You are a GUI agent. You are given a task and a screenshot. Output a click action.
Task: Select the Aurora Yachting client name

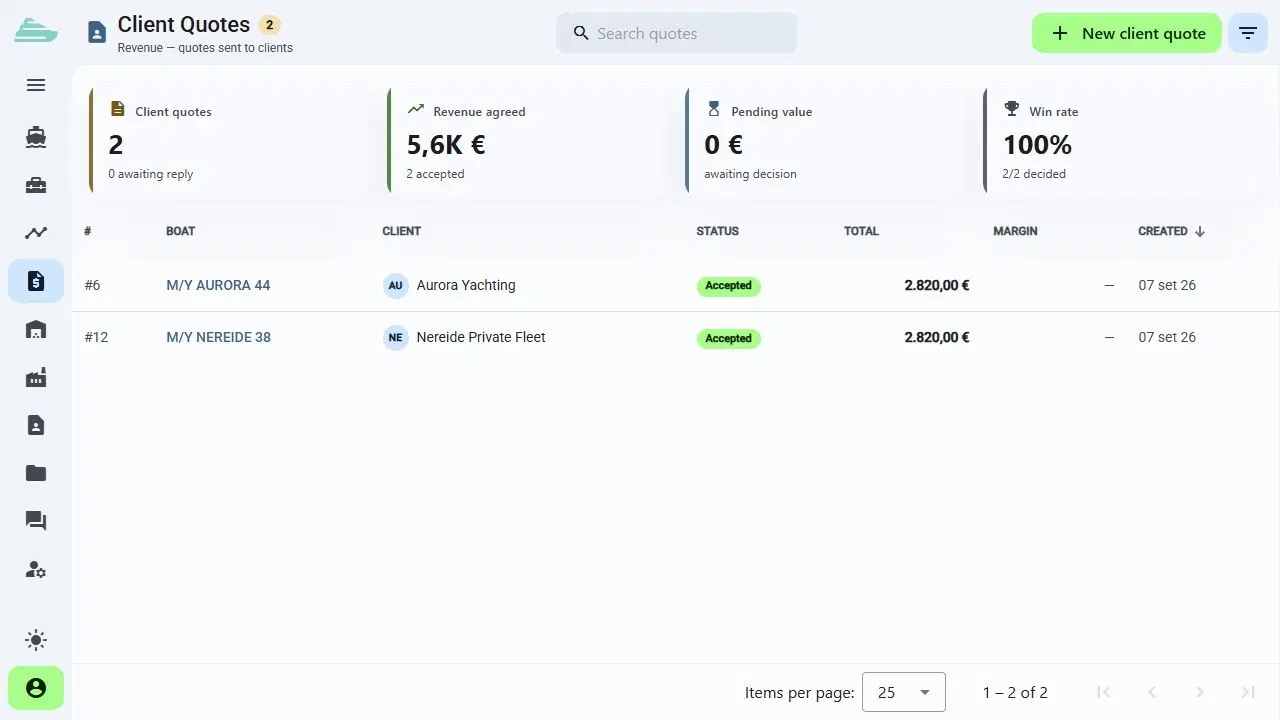466,285
